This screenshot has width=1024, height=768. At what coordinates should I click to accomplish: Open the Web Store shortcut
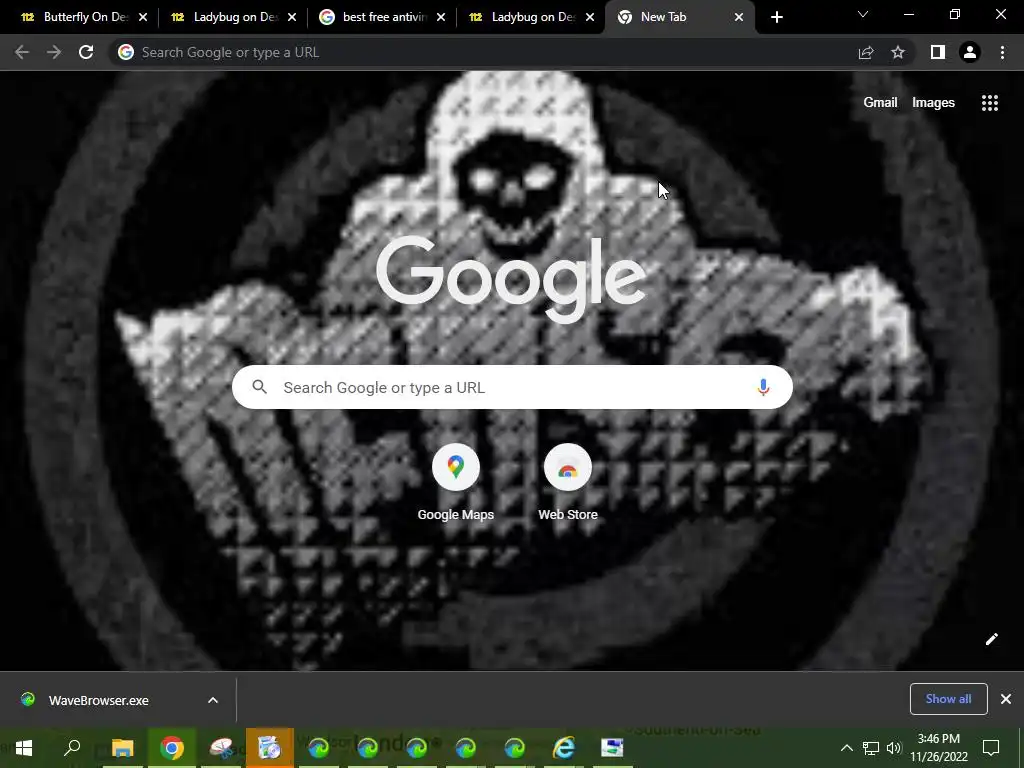[568, 483]
